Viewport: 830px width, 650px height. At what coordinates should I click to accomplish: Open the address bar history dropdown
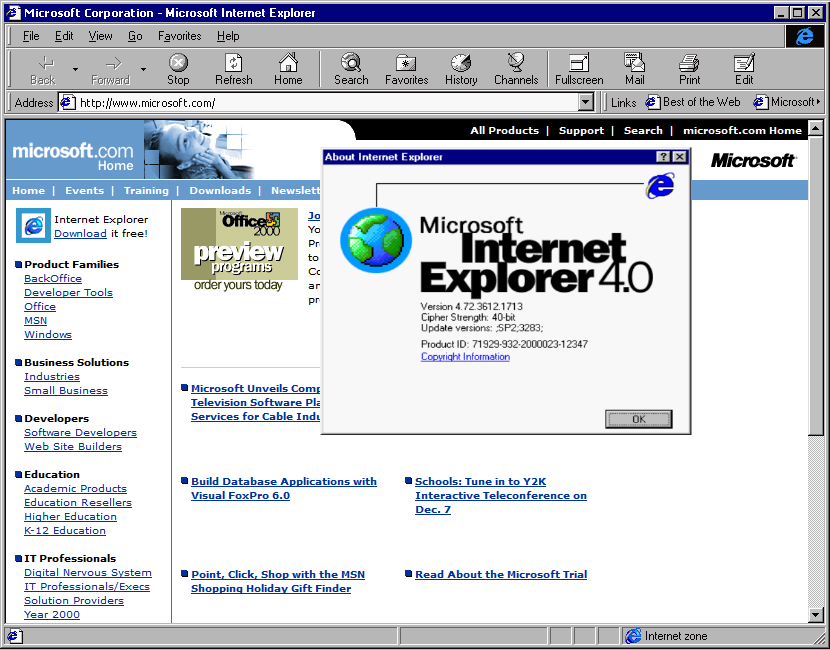(x=586, y=101)
